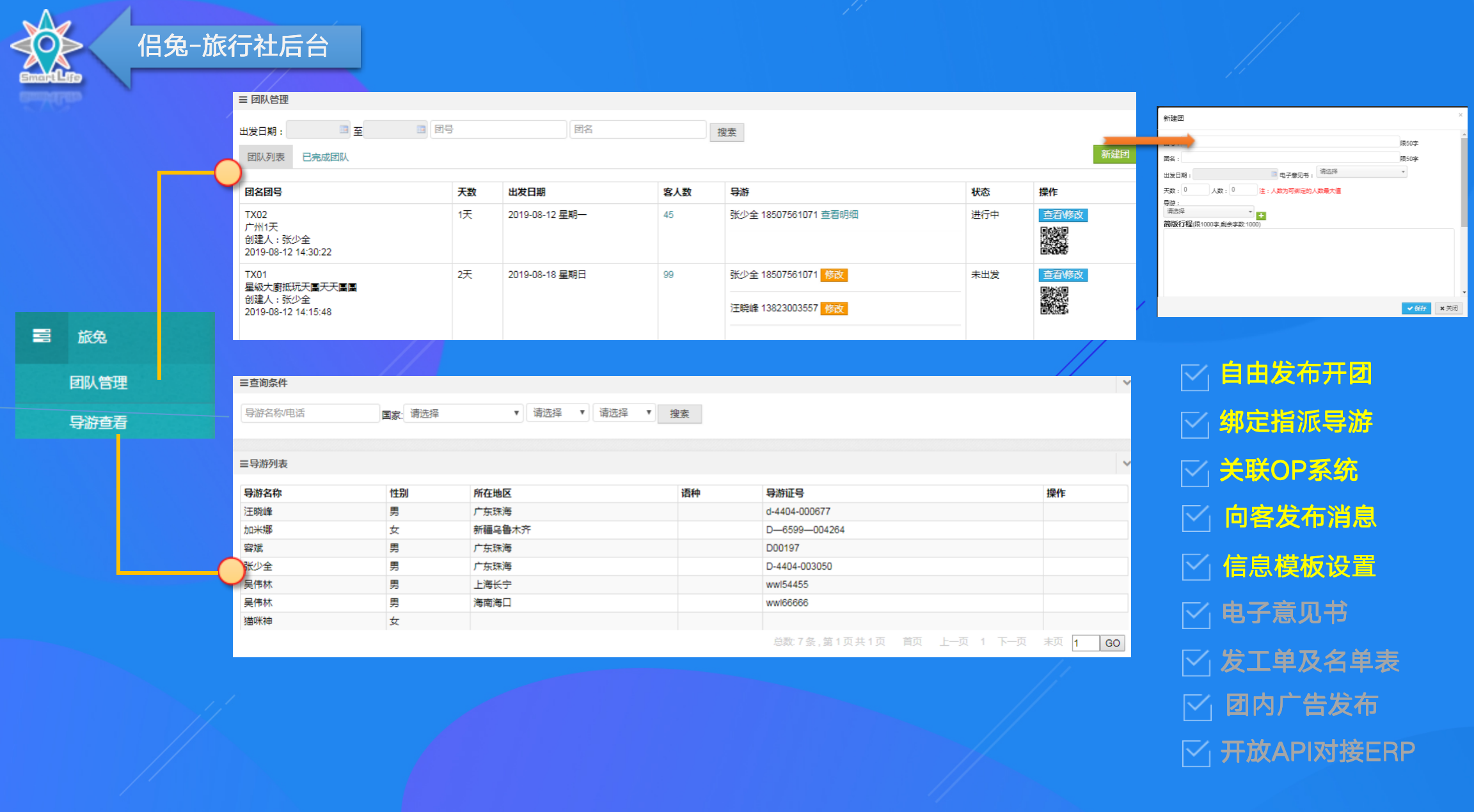Switch to the 团队列表 tab

pyautogui.click(x=266, y=157)
